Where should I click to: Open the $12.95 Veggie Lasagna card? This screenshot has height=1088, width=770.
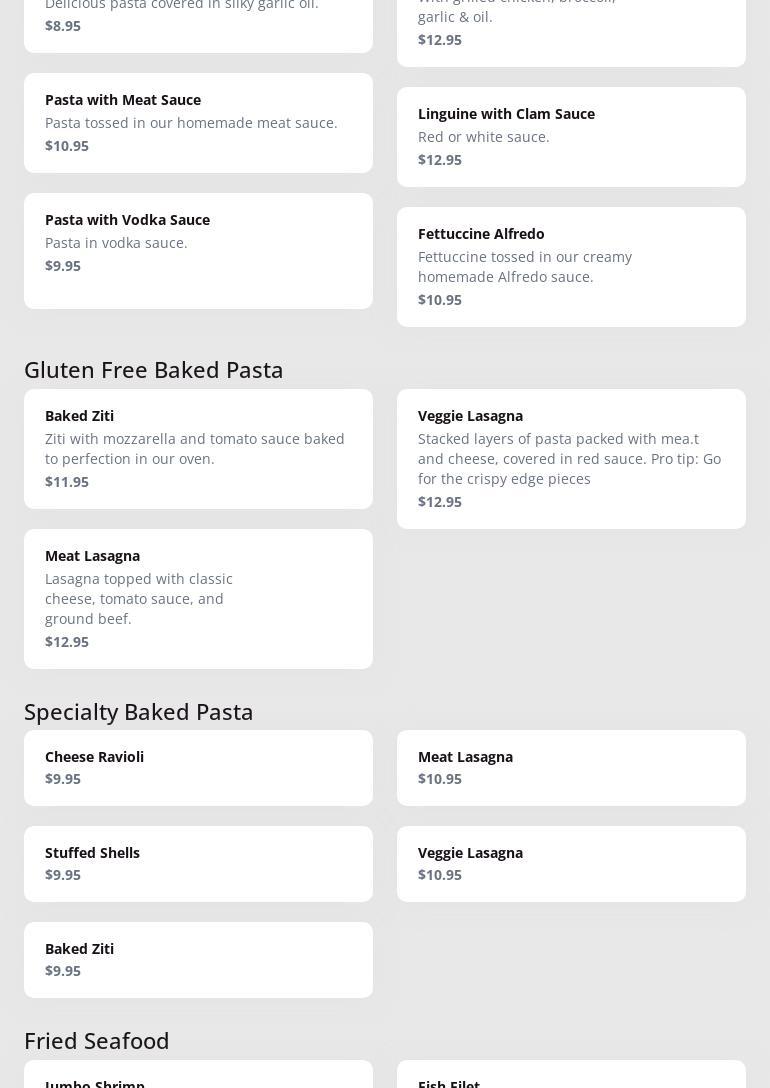click(571, 458)
